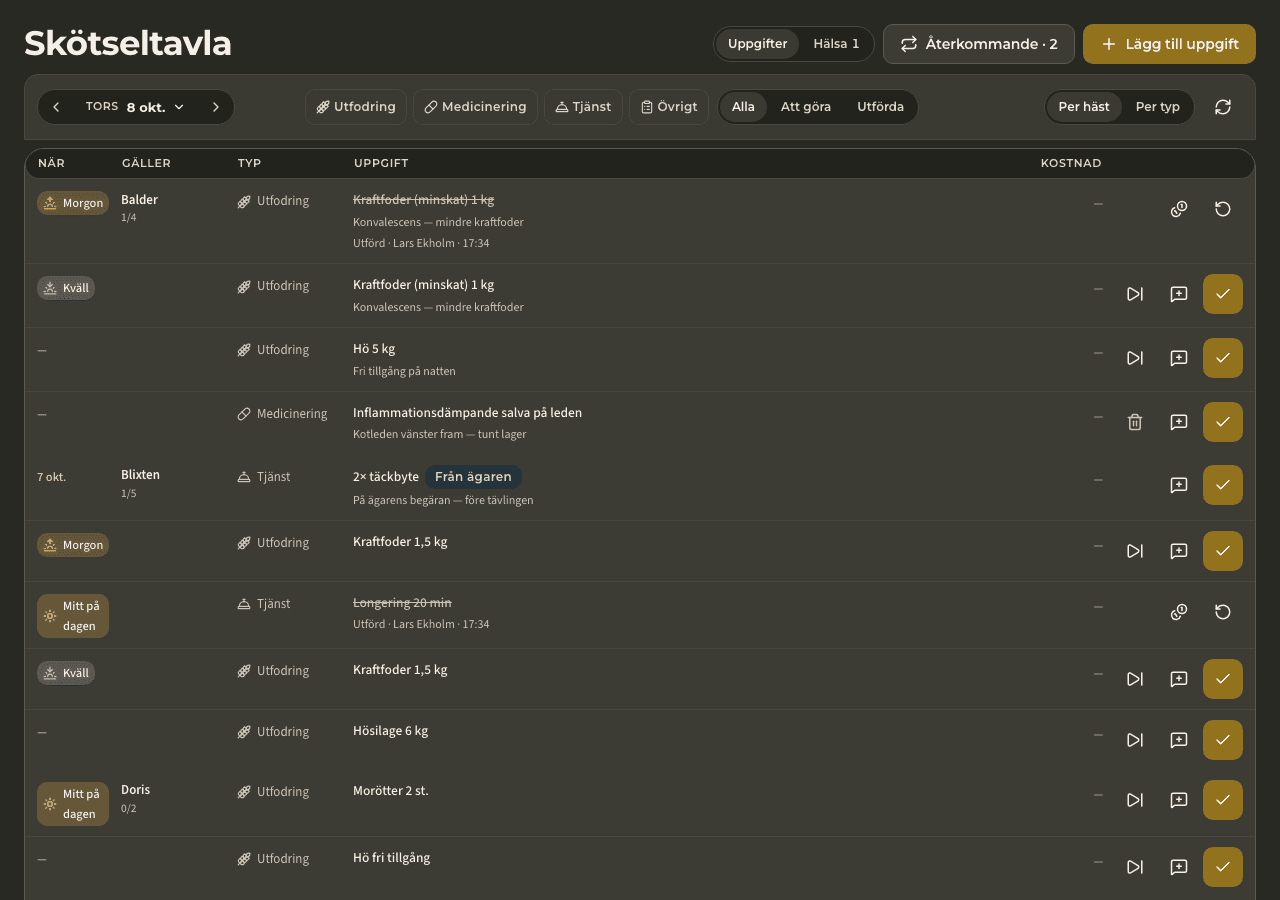Group tasks Per typ

click(1158, 107)
